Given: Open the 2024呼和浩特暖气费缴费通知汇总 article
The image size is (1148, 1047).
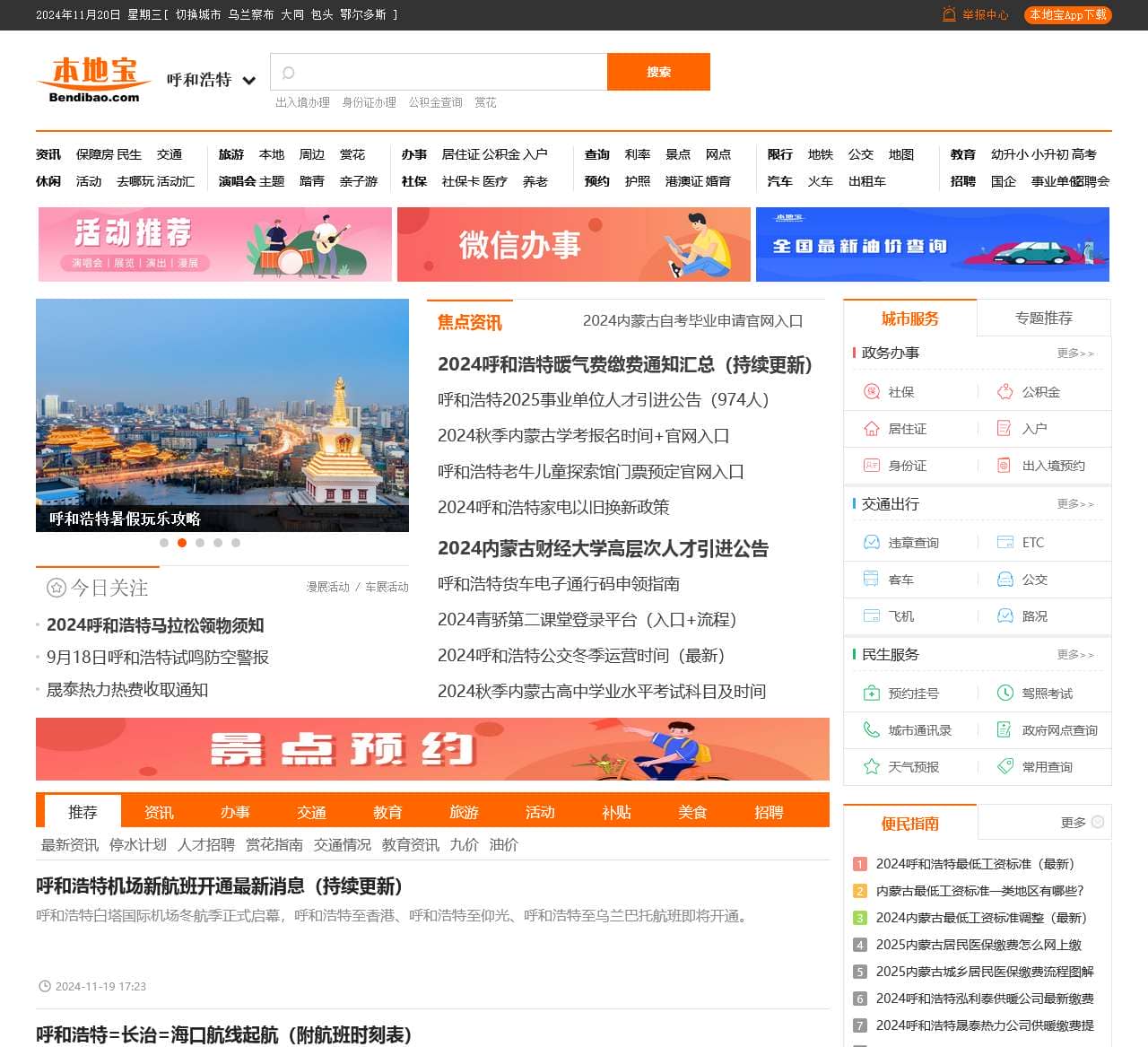Looking at the screenshot, I should tap(624, 365).
